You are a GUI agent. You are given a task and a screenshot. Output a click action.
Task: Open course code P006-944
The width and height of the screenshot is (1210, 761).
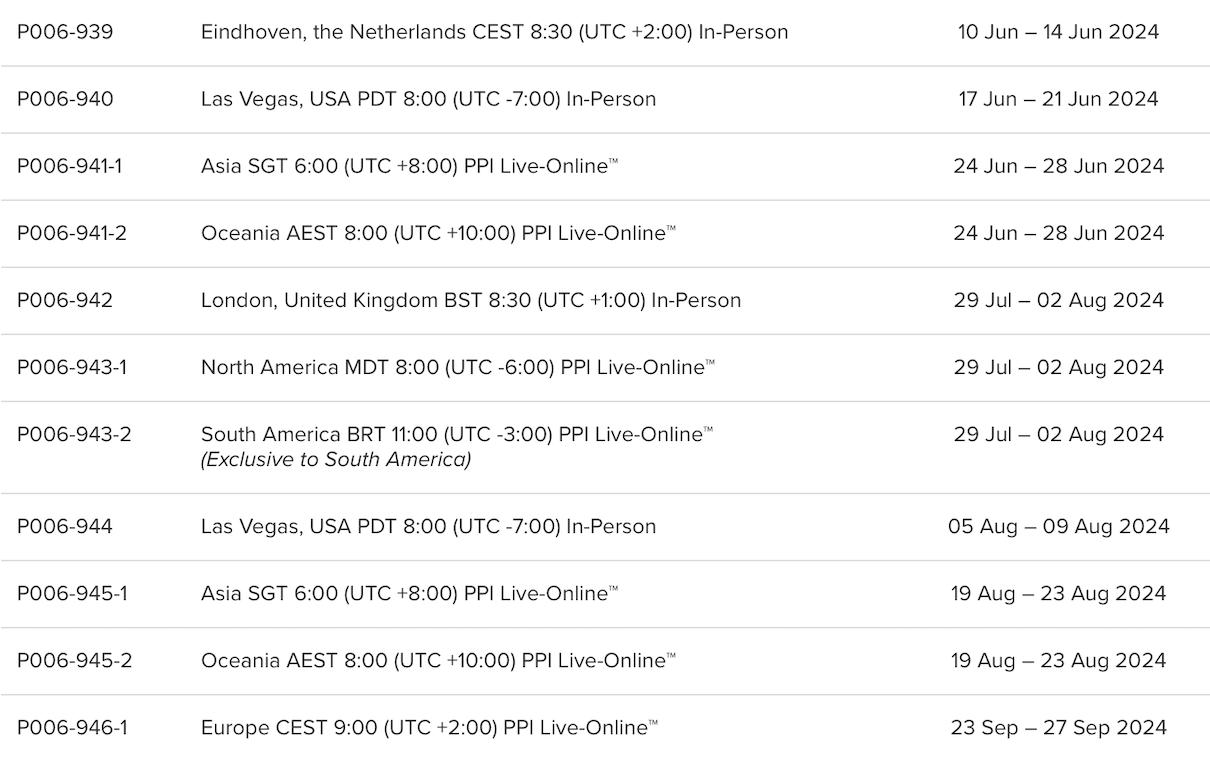65,526
